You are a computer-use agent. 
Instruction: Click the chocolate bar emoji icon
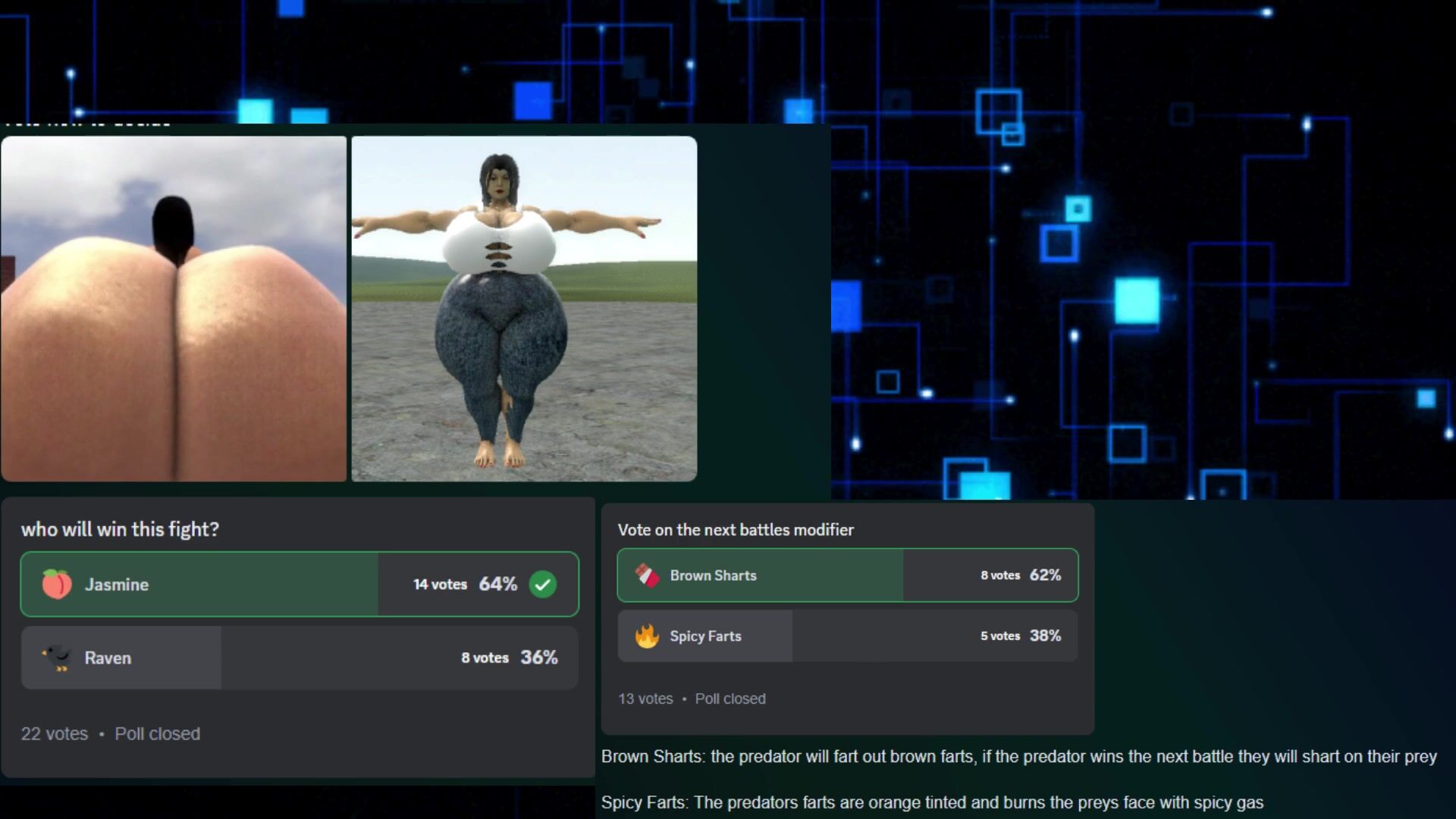click(647, 575)
